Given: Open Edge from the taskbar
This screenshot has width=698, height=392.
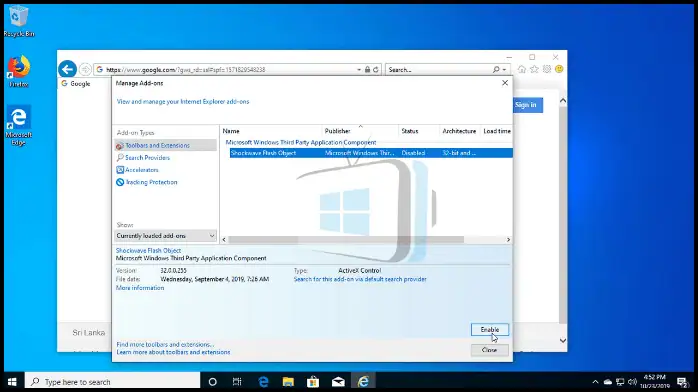Looking at the screenshot, I should (263, 382).
